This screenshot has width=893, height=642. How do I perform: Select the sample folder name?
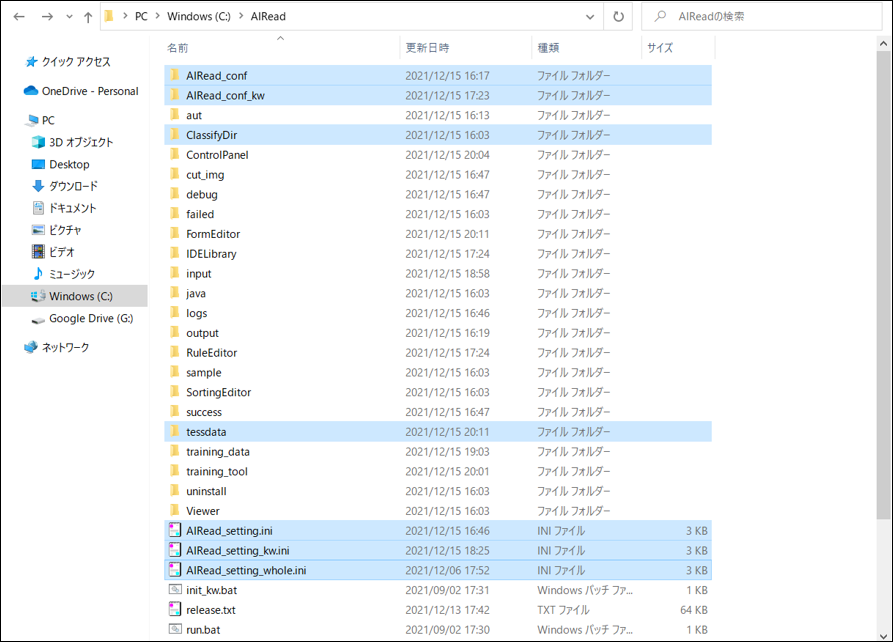coord(203,373)
